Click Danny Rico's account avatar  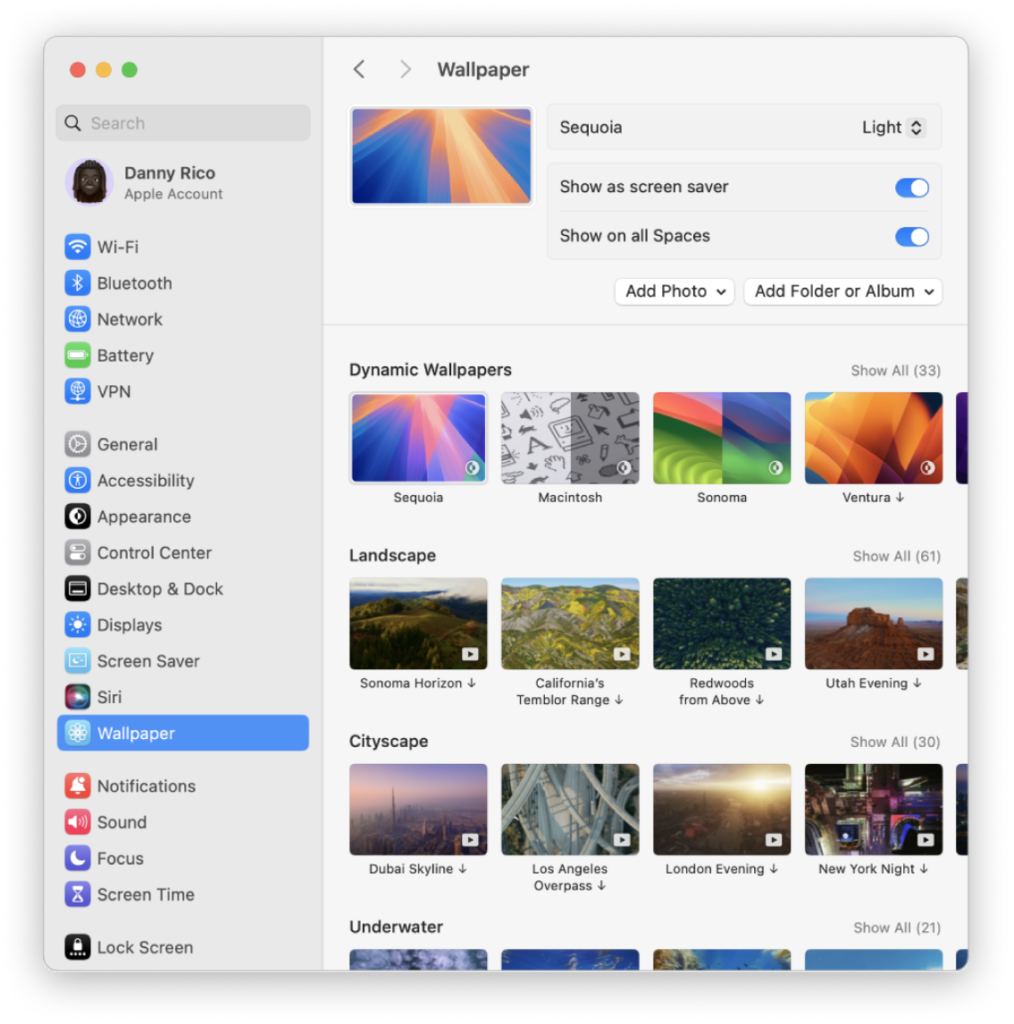(89, 182)
